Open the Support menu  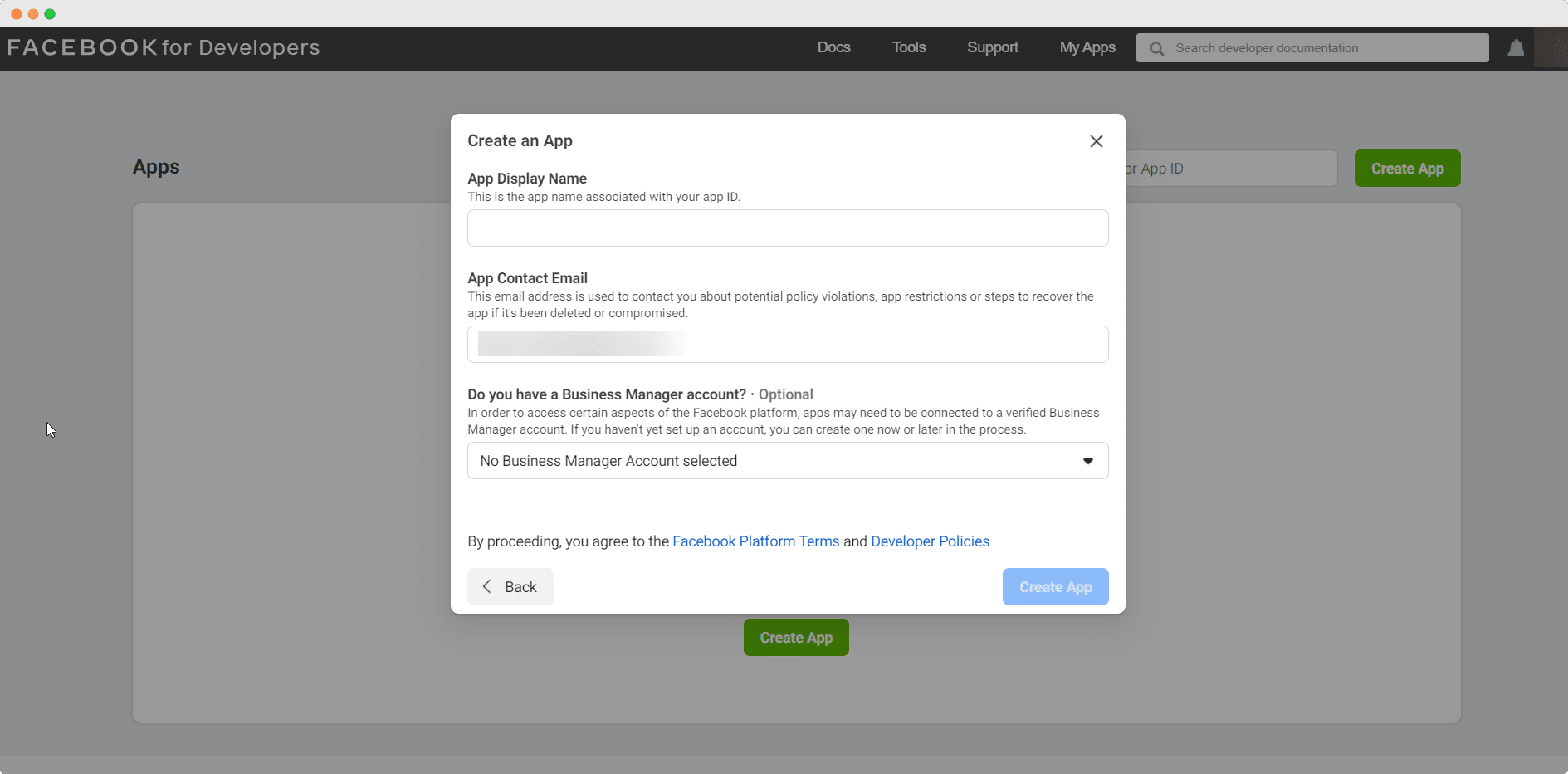click(x=993, y=47)
